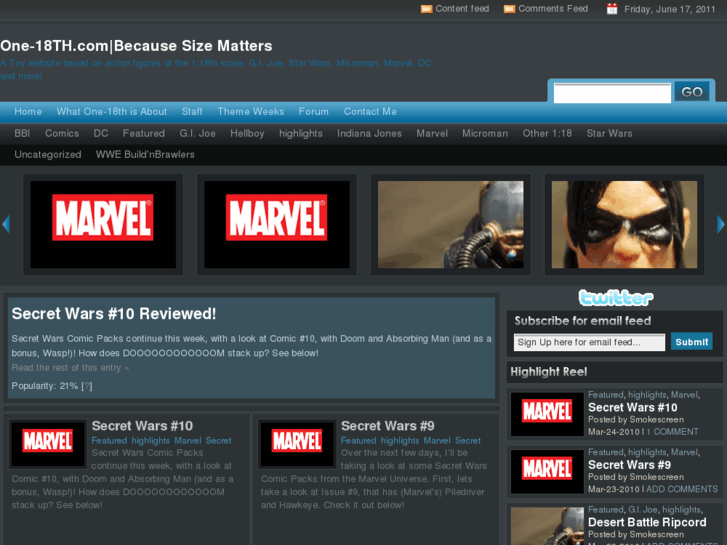
Task: Open the Contact Me page
Action: point(370,112)
